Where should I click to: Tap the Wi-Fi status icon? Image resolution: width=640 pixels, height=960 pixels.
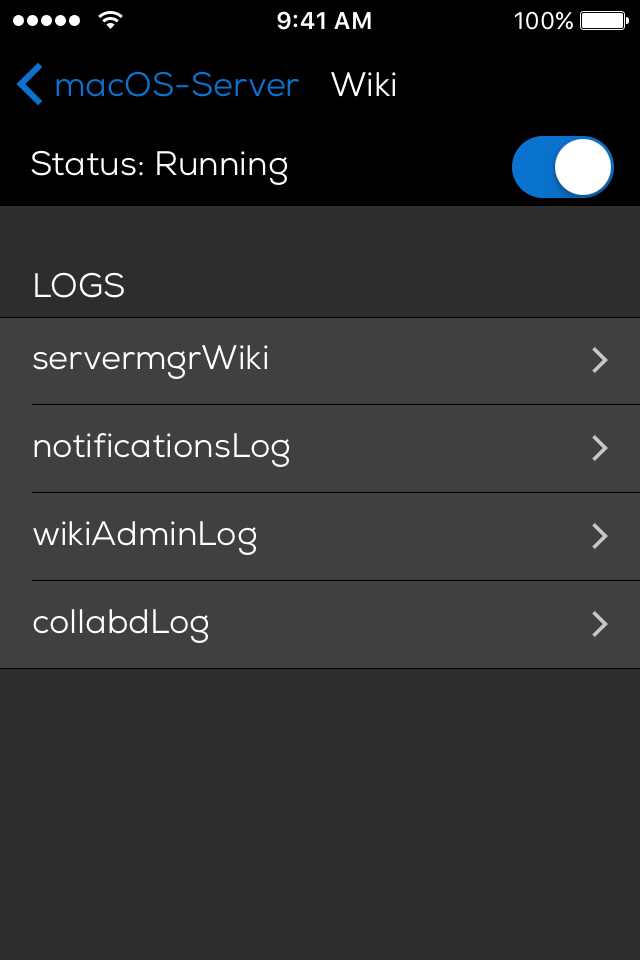pos(110,20)
